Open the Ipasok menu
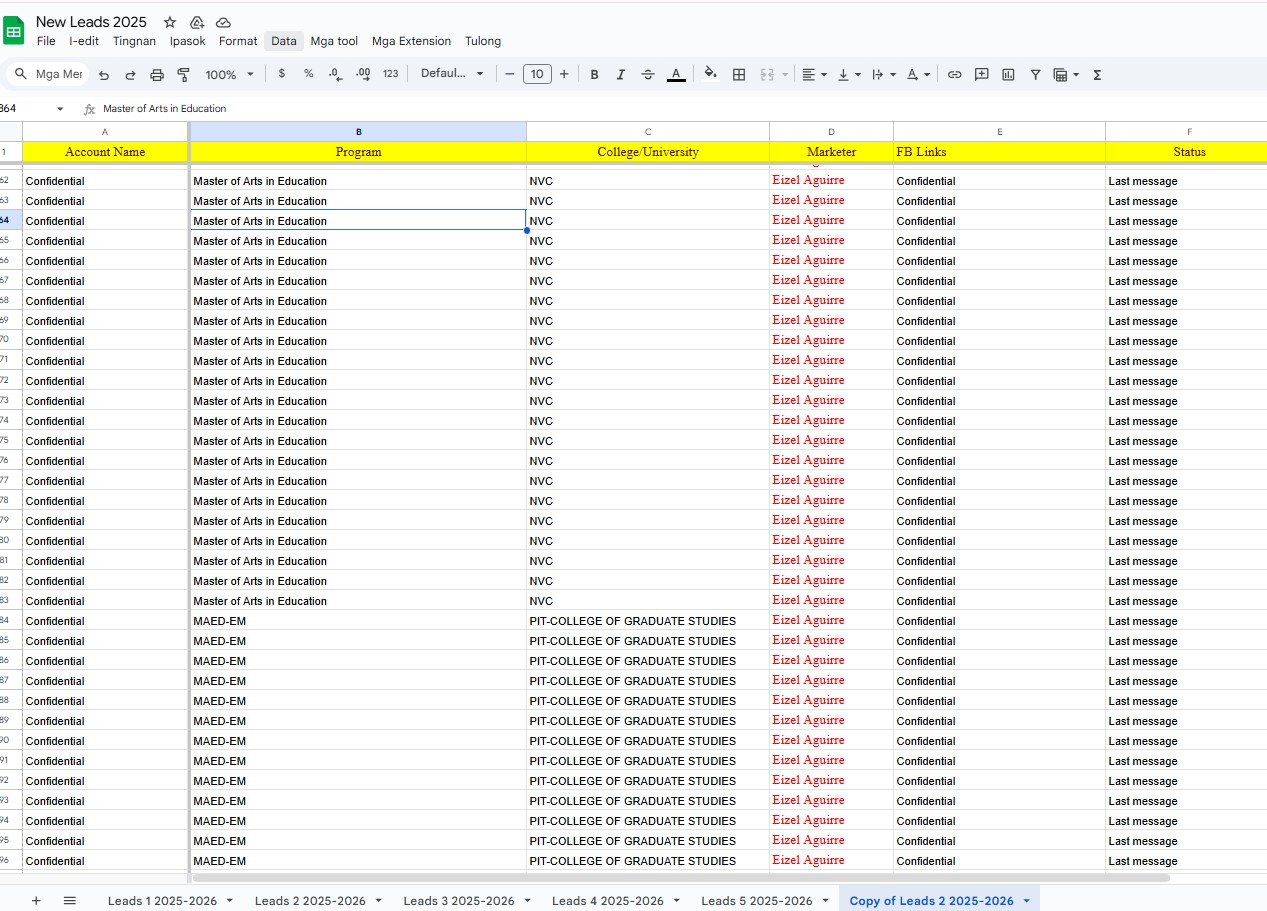1267x911 pixels. click(x=188, y=41)
